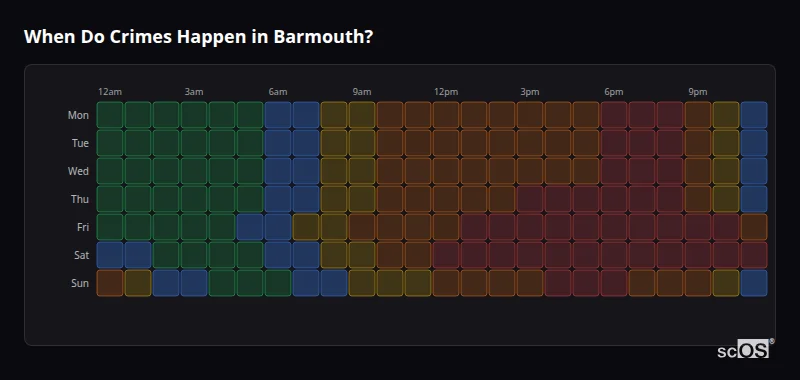Select the Thursday 5am green cell
This screenshot has width=800, height=380.
point(250,199)
